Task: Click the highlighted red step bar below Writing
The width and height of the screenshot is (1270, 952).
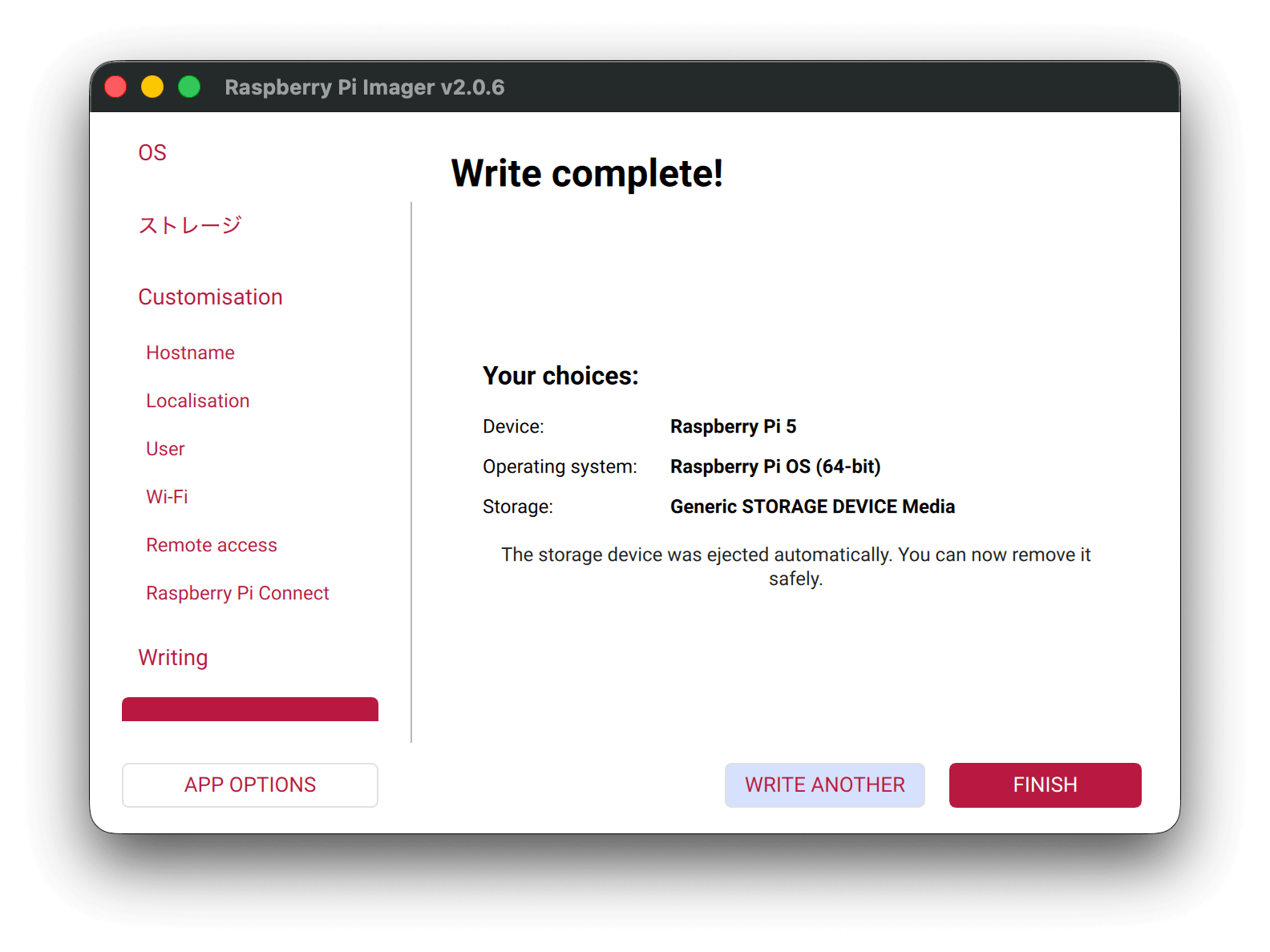Action: [250, 709]
